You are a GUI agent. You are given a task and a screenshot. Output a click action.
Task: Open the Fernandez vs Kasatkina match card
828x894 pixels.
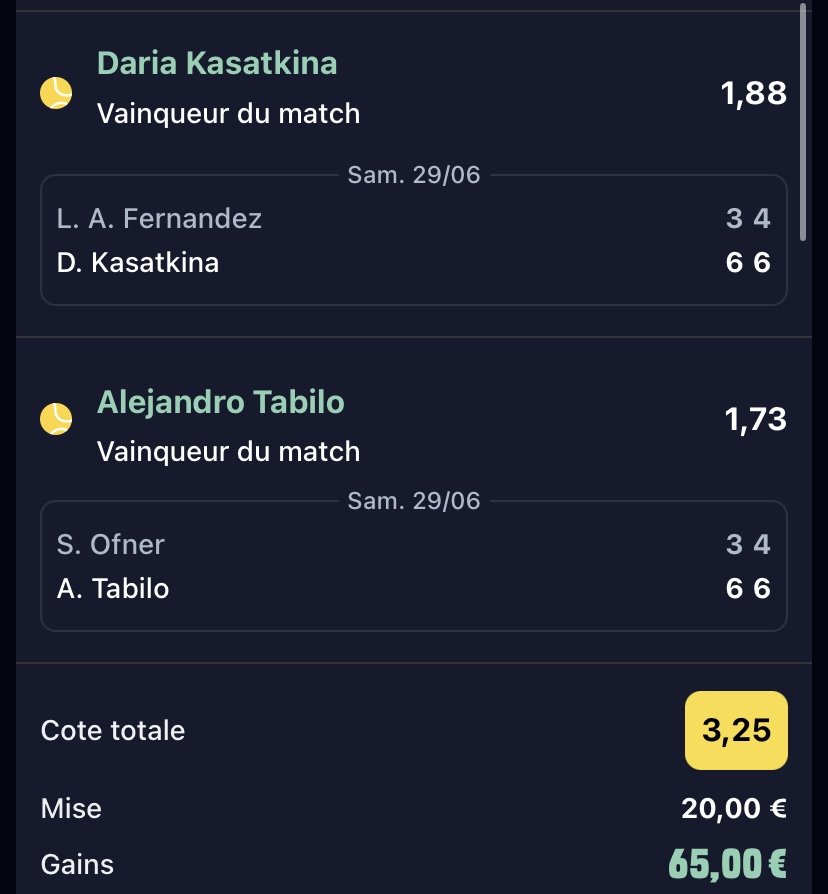(414, 240)
